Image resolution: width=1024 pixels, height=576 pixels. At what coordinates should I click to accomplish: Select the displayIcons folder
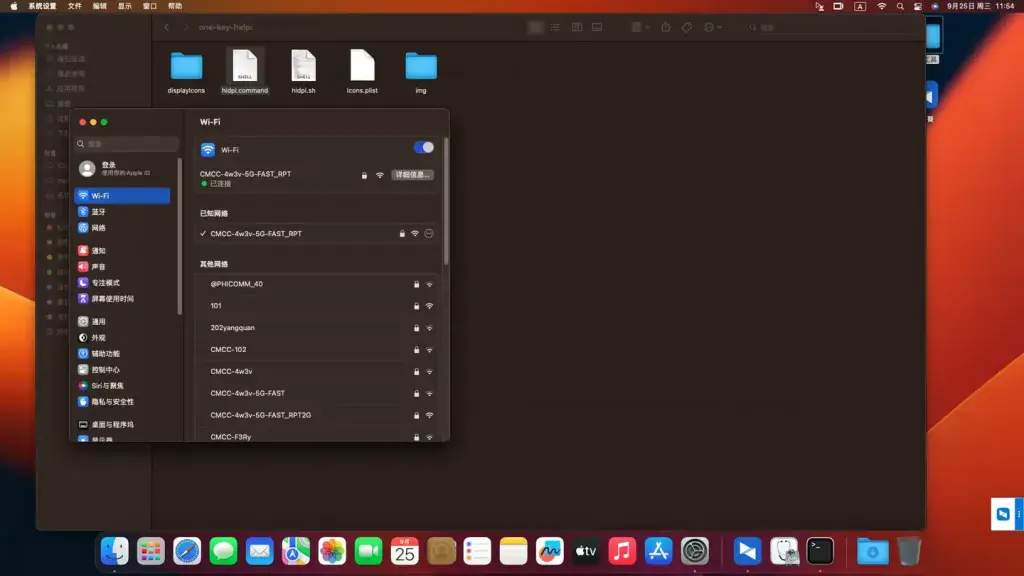point(186,72)
